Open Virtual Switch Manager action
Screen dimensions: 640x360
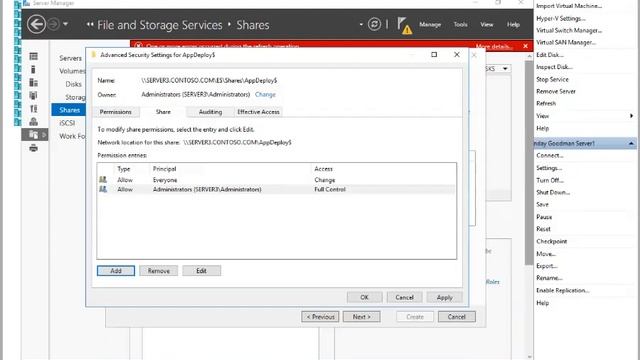pos(569,30)
